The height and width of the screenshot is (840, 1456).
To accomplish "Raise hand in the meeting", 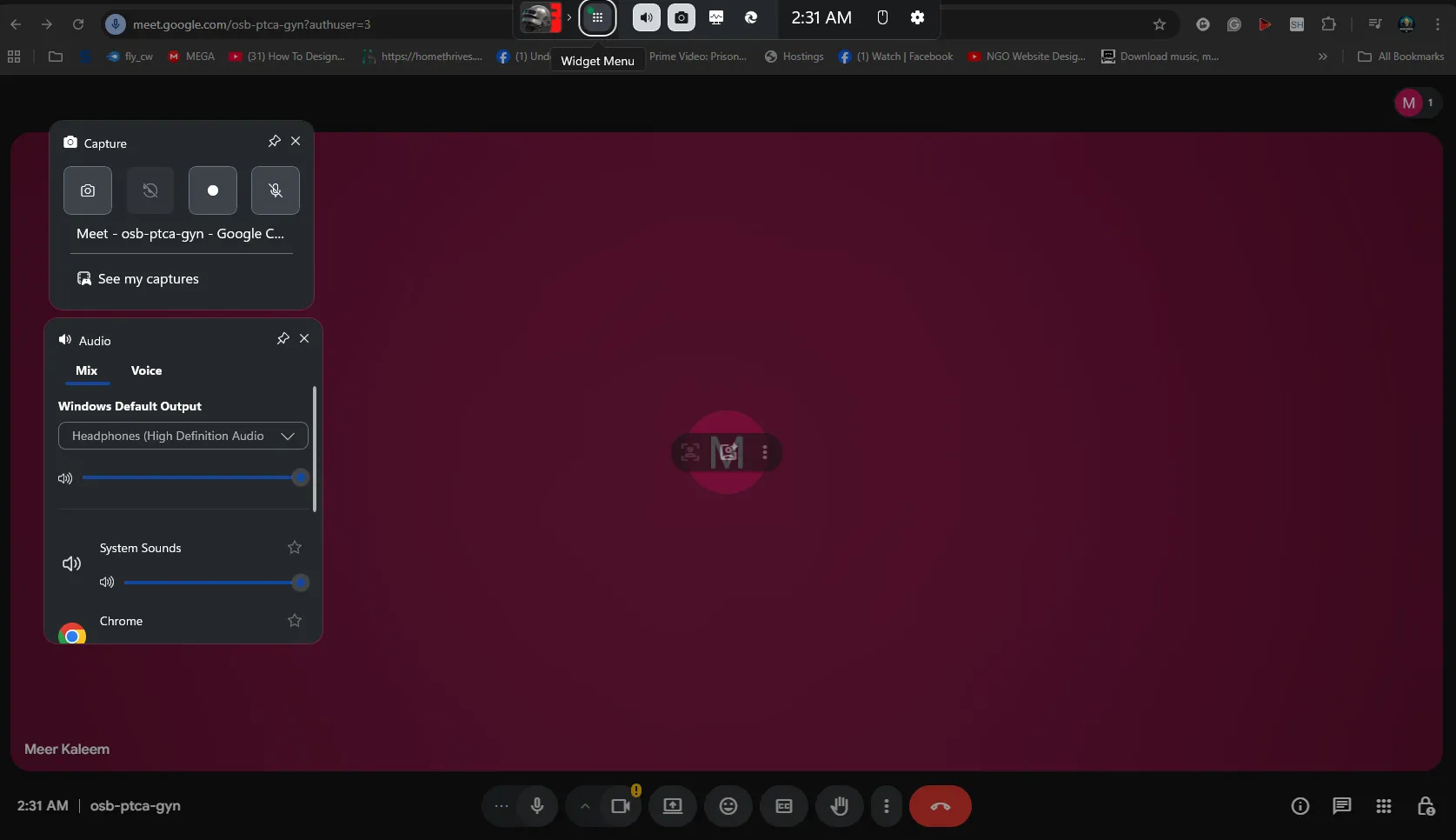I will (840, 806).
